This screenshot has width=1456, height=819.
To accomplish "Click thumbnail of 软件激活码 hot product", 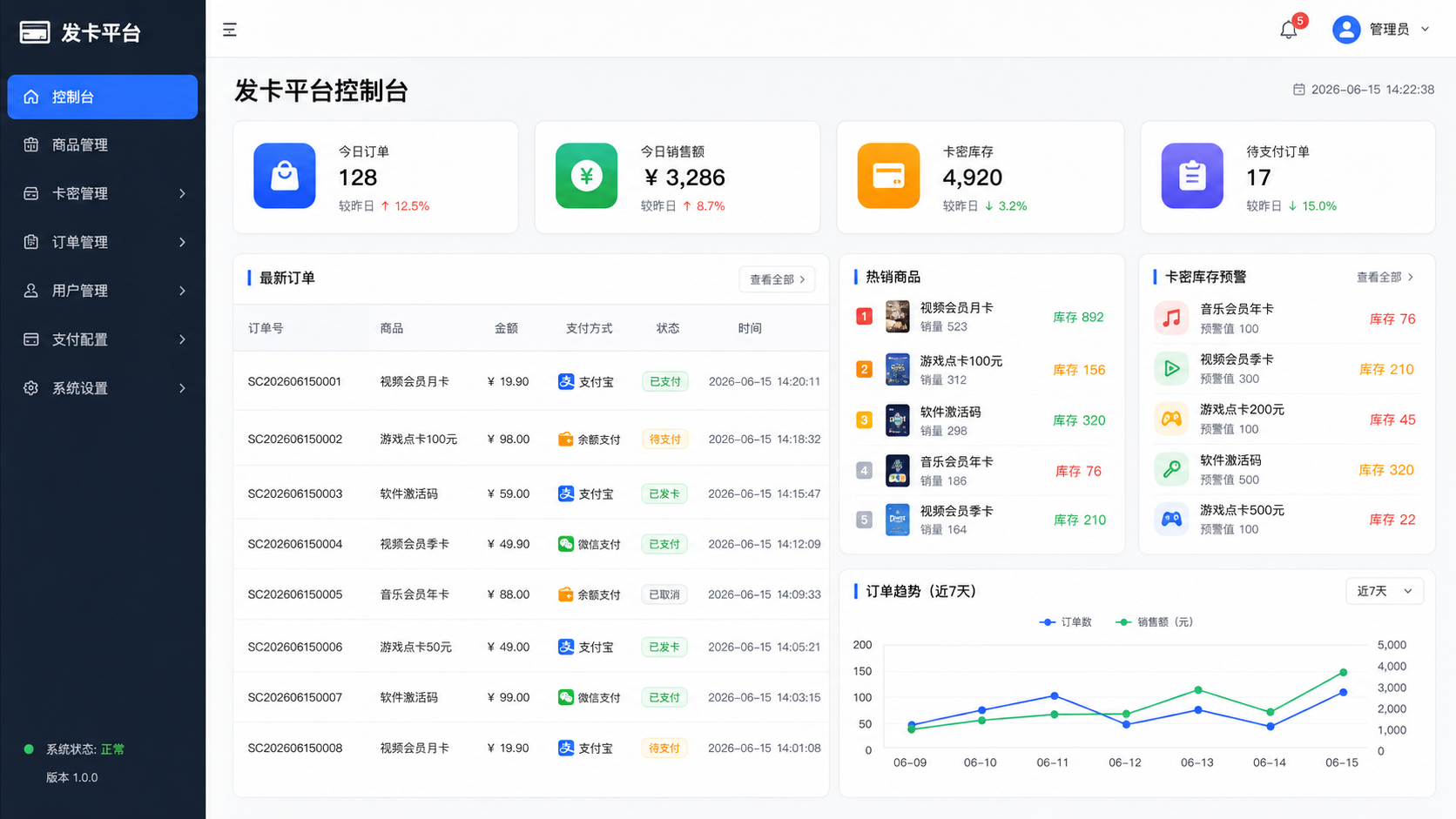I will coord(898,420).
